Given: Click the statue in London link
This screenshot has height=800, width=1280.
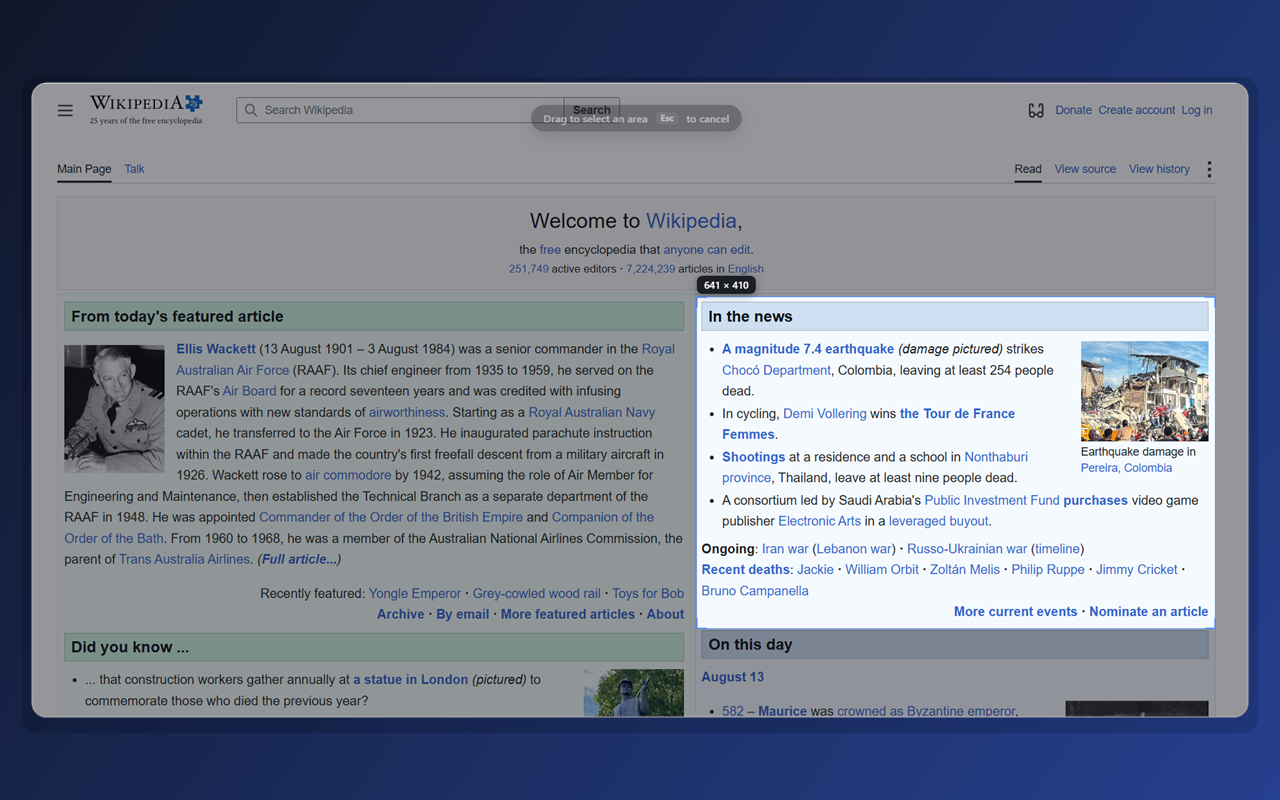Looking at the screenshot, I should tap(410, 679).
